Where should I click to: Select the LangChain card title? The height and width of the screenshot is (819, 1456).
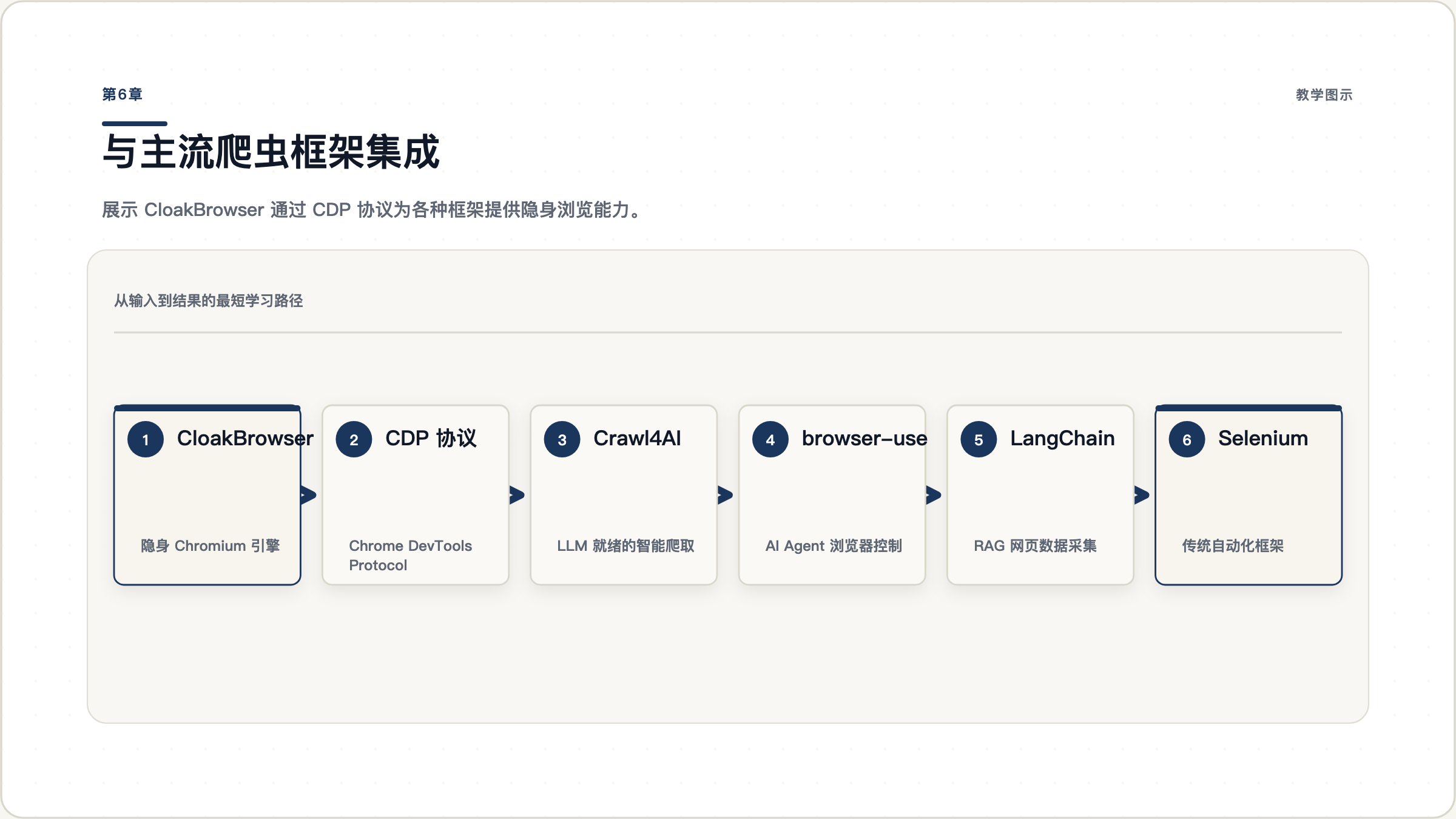[1062, 438]
